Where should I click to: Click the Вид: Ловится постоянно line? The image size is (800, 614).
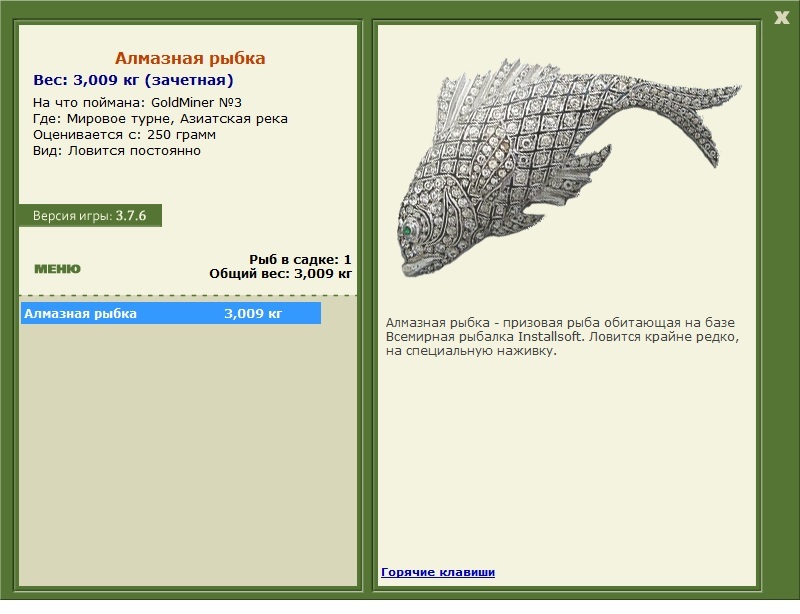117,151
